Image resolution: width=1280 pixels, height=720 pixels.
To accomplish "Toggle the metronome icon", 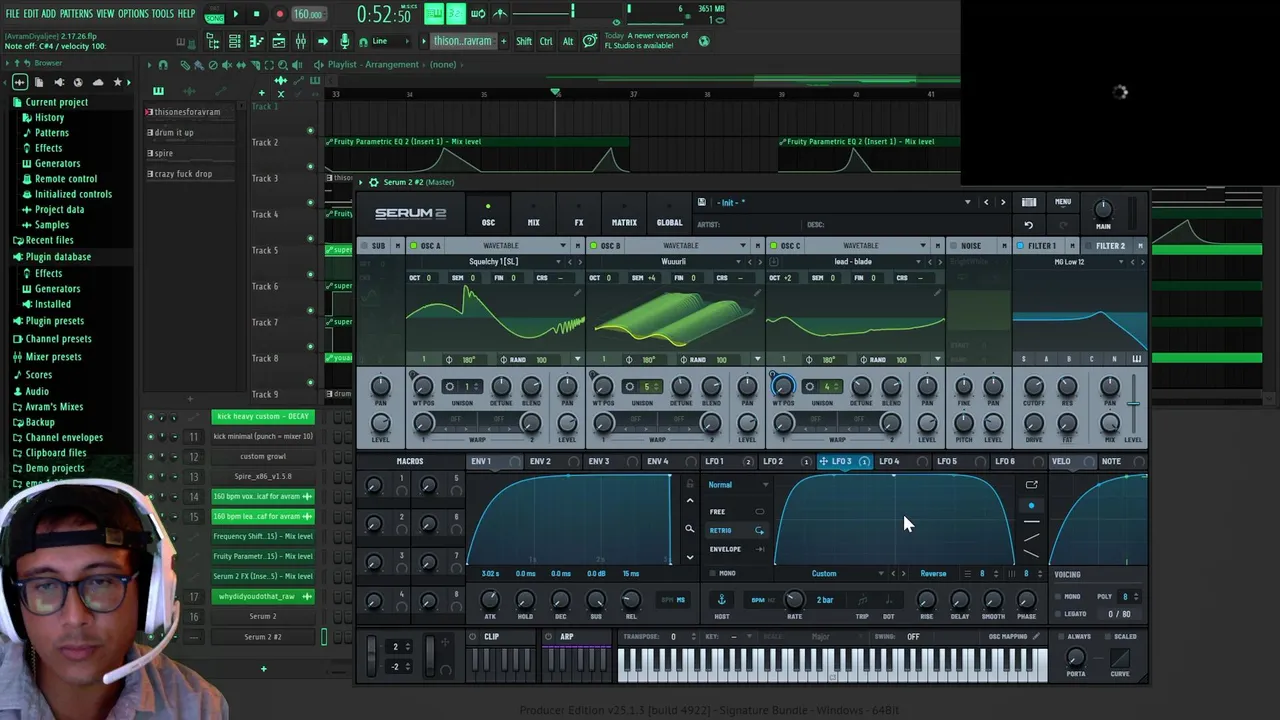I will [500, 14].
